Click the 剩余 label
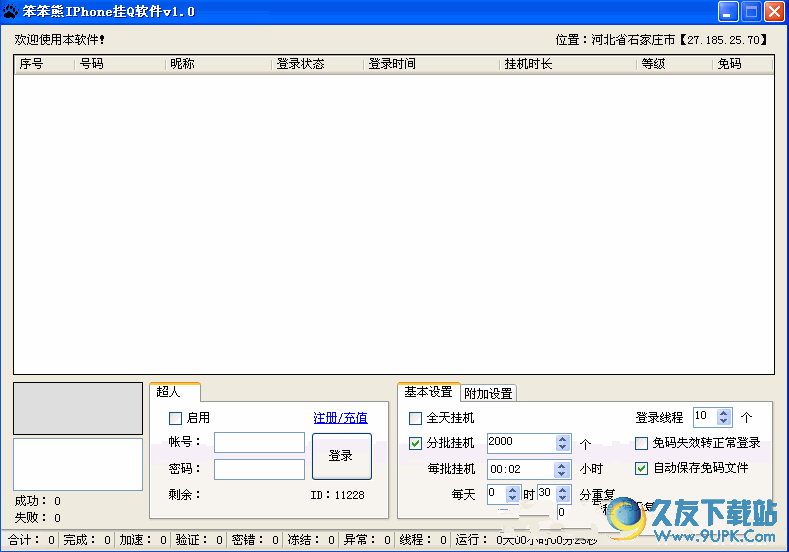This screenshot has width=789, height=552. [184, 495]
